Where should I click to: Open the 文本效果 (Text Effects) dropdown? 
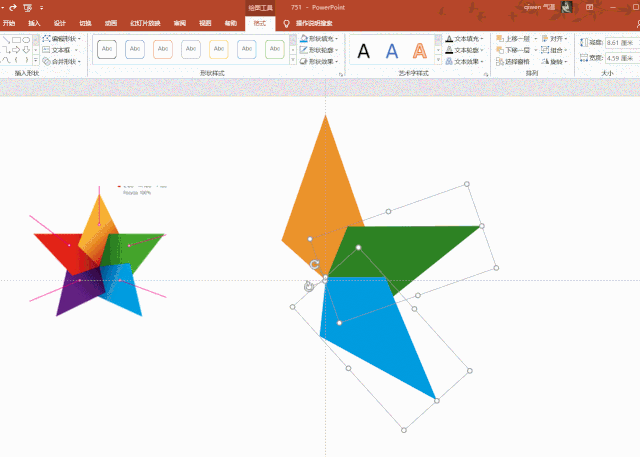[x=464, y=62]
